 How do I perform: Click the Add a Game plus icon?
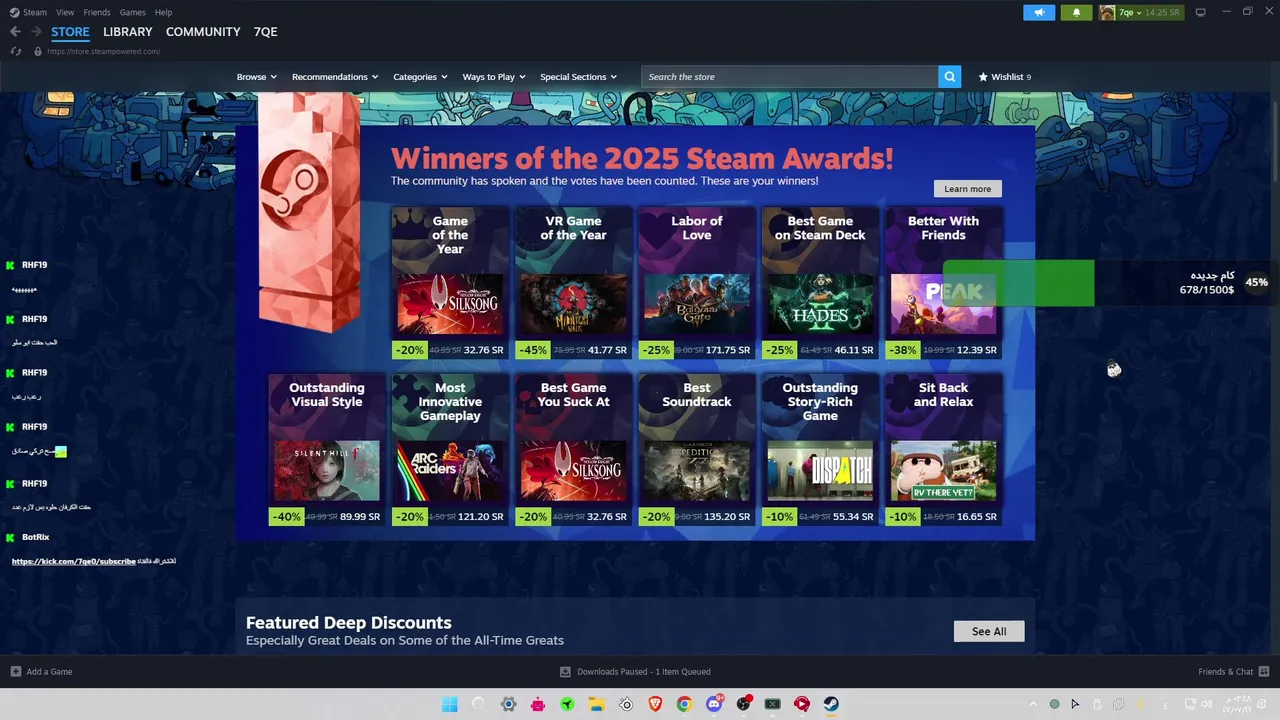15,672
